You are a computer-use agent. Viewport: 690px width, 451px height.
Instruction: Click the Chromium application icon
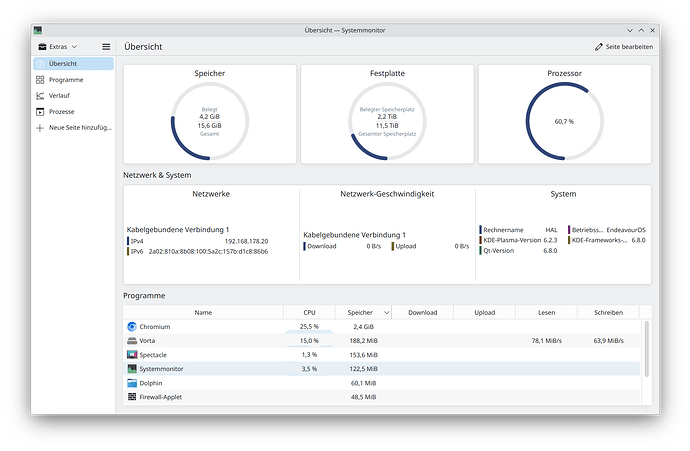pyautogui.click(x=132, y=326)
